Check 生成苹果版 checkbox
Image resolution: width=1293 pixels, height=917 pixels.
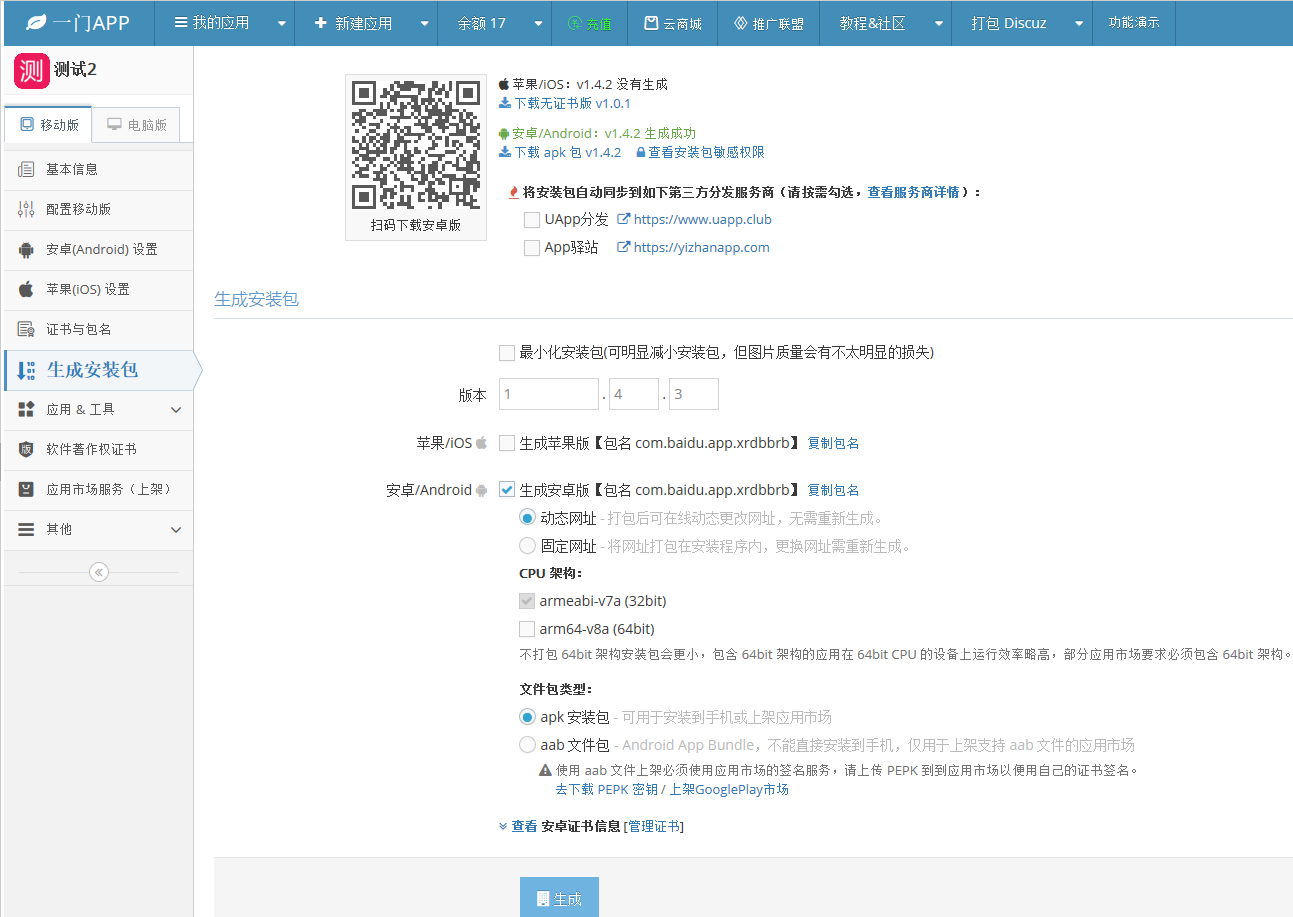tap(507, 442)
